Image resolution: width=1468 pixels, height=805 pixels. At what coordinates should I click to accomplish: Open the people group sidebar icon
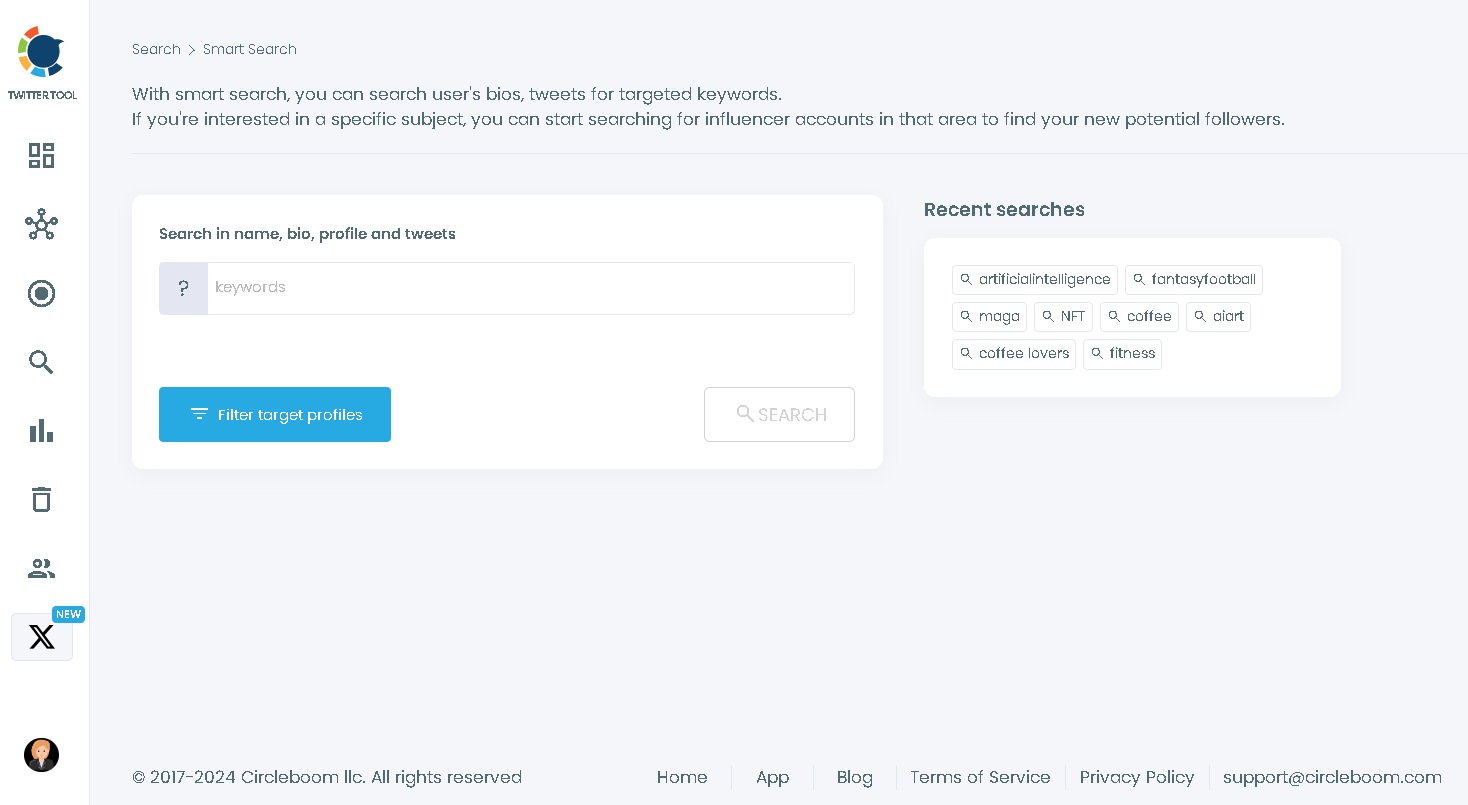pyautogui.click(x=41, y=568)
